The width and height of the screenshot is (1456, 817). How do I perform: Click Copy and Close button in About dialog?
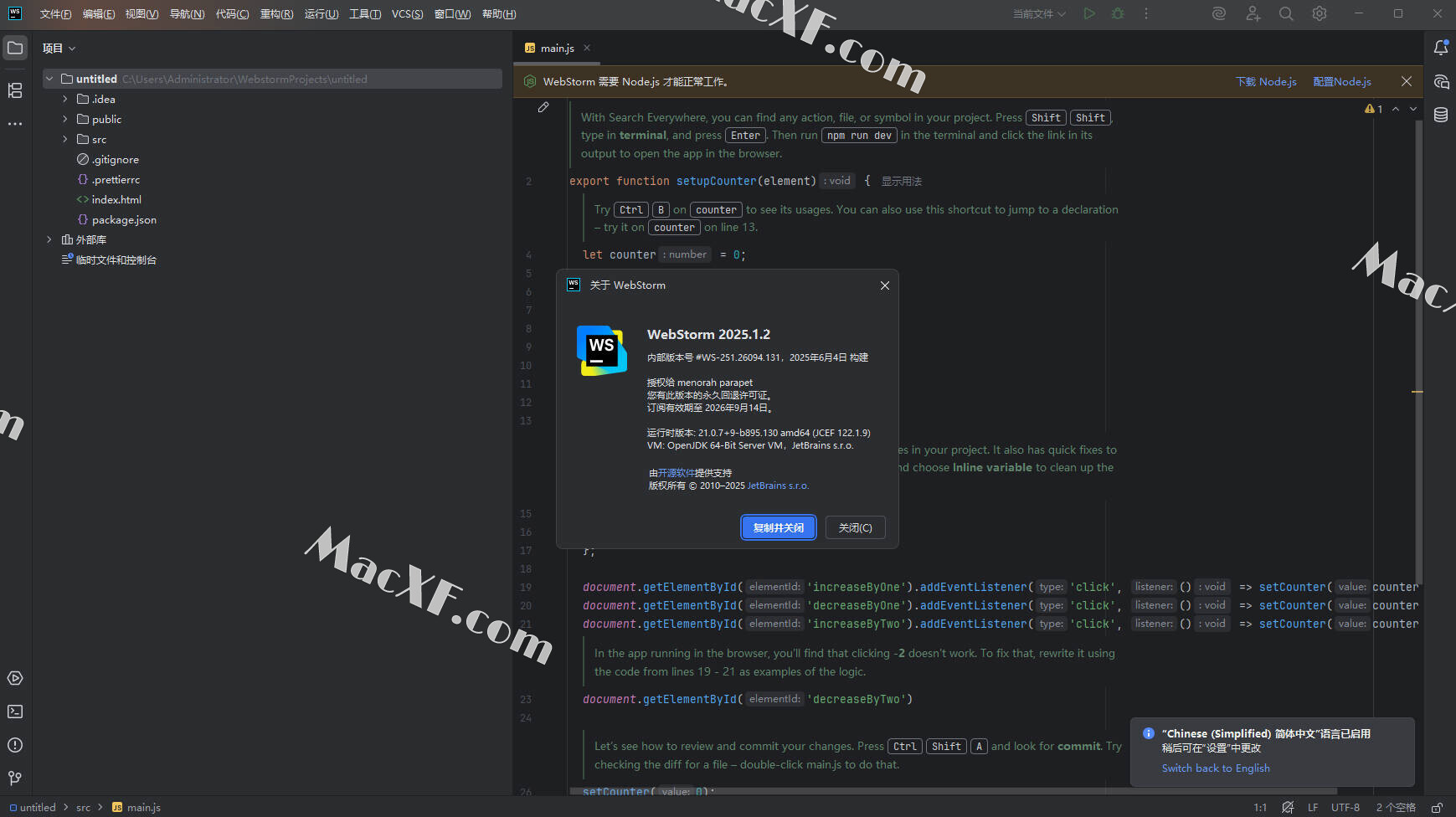[x=779, y=527]
